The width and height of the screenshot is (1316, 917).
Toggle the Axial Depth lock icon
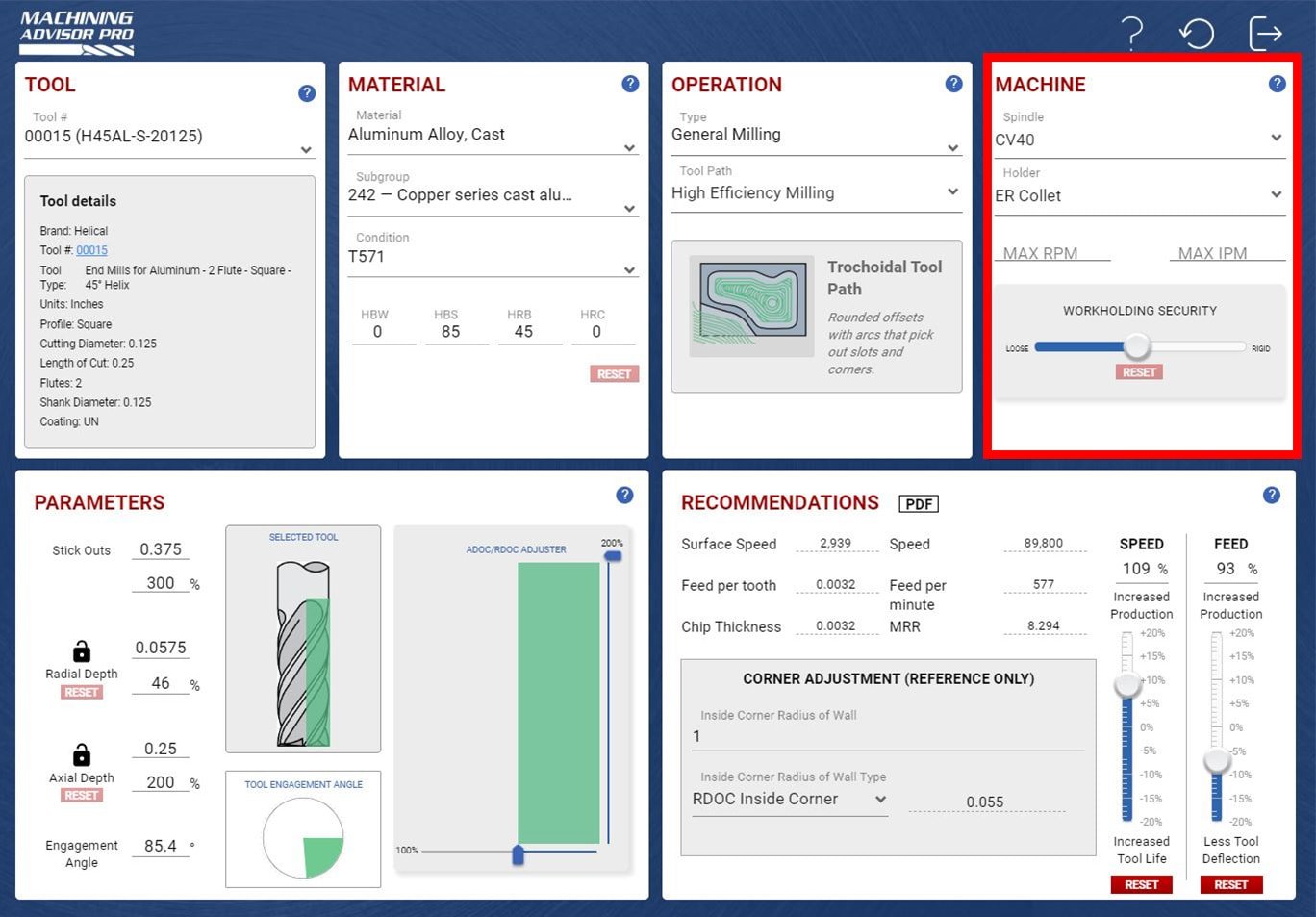pyautogui.click(x=82, y=753)
